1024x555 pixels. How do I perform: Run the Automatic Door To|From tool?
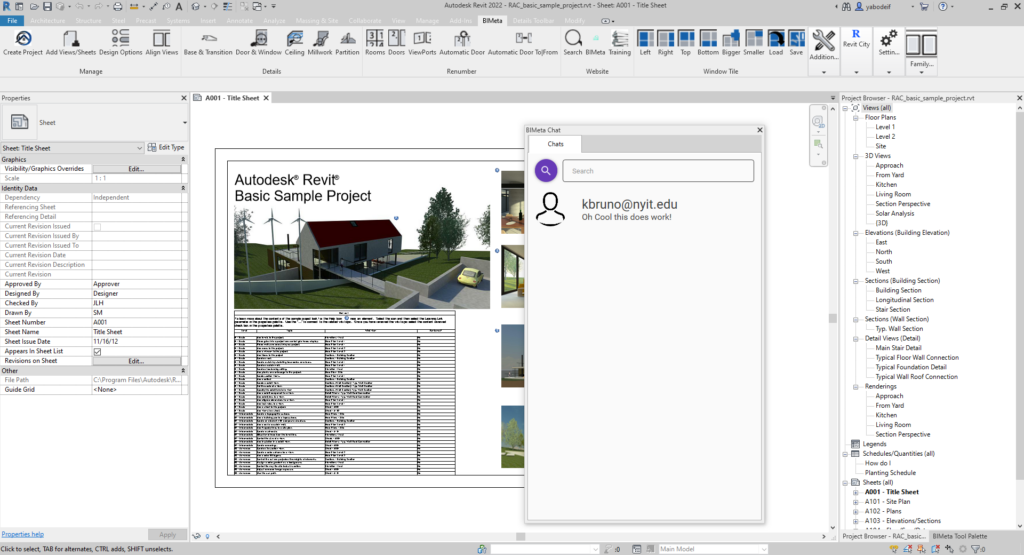[522, 42]
